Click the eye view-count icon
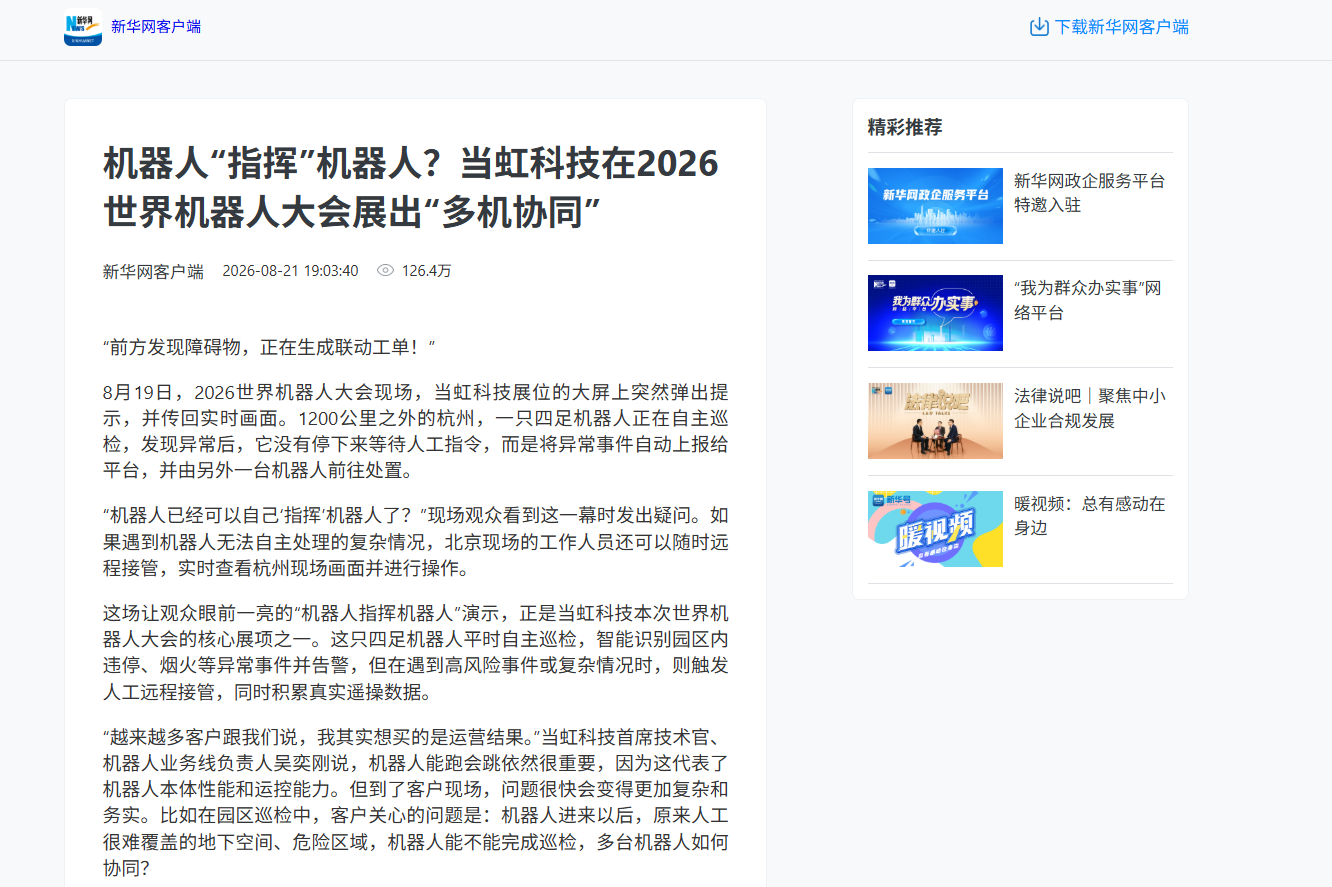This screenshot has width=1332, height=887. point(385,270)
